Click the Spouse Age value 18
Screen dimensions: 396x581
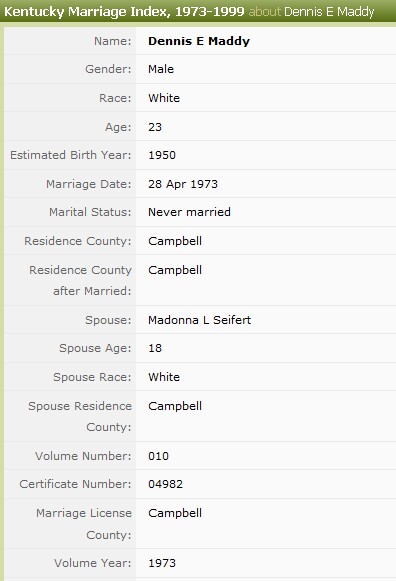pyautogui.click(x=155, y=348)
